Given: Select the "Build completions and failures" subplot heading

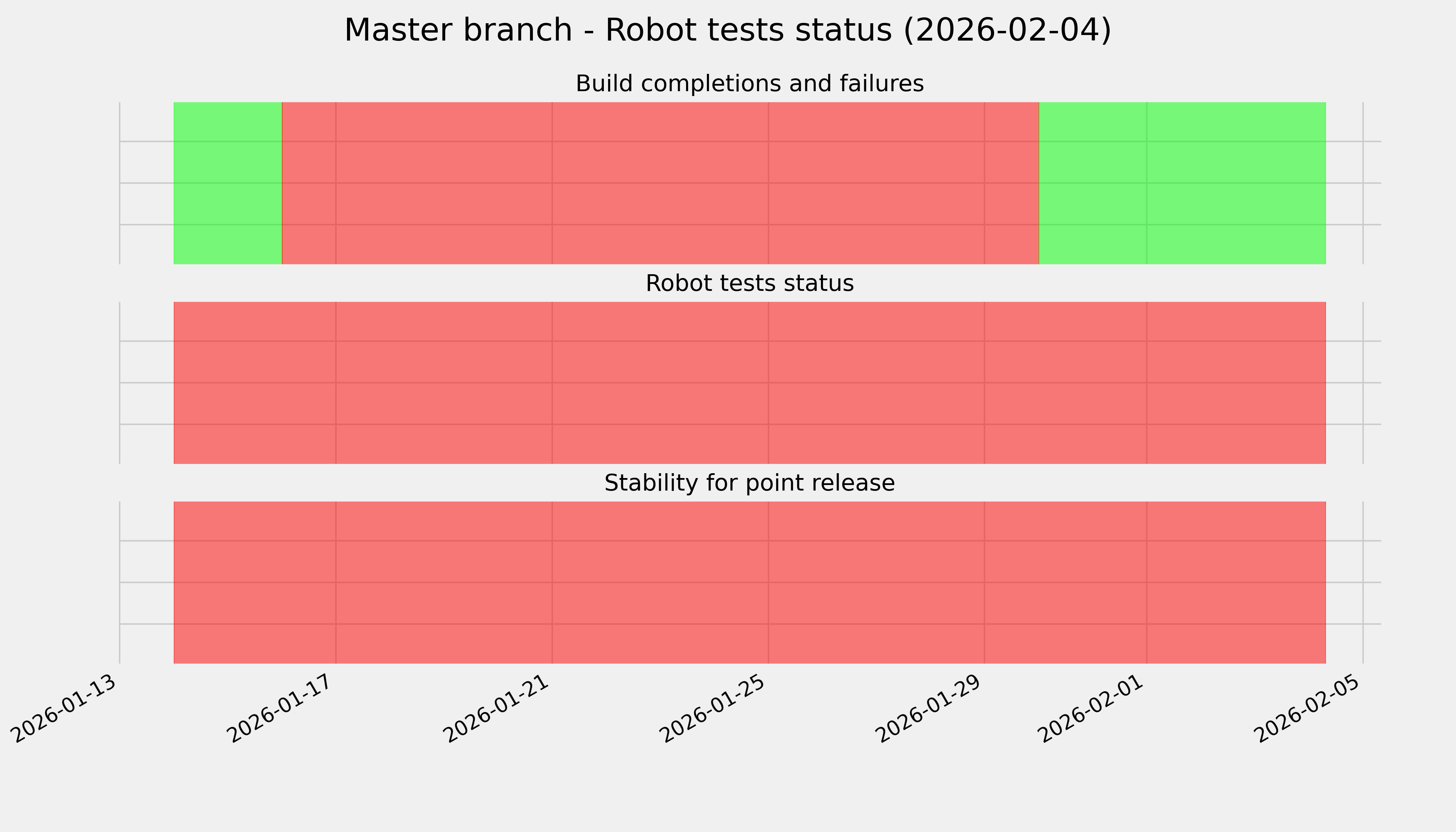Looking at the screenshot, I should click(x=749, y=84).
